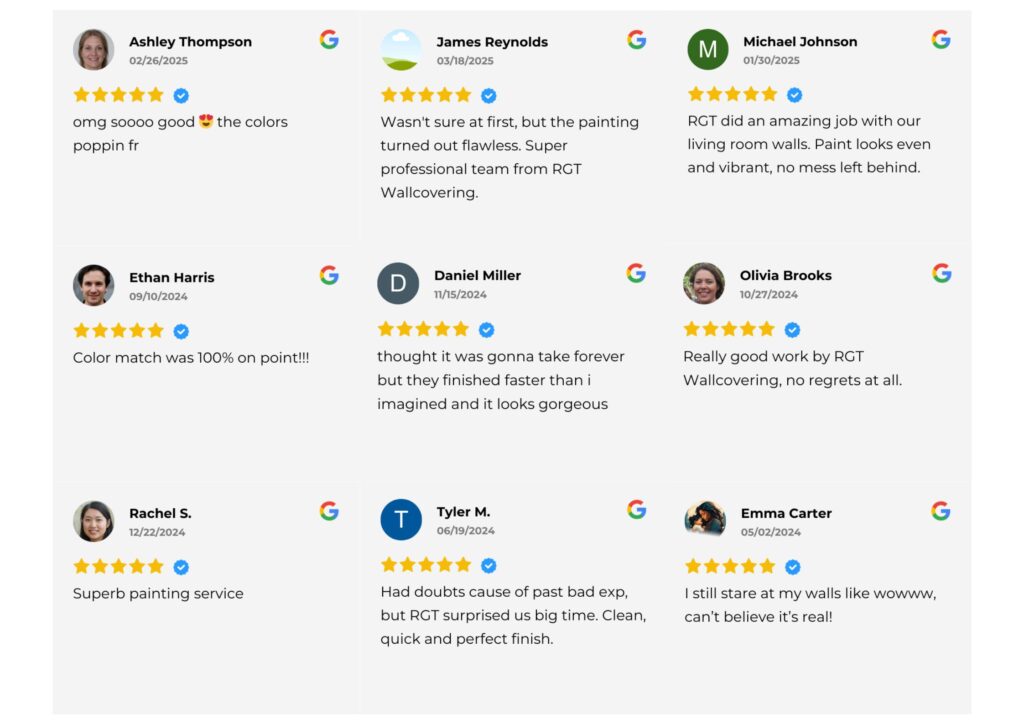
Task: Click the gray D avatar of Daniel Miller
Action: coord(398,283)
